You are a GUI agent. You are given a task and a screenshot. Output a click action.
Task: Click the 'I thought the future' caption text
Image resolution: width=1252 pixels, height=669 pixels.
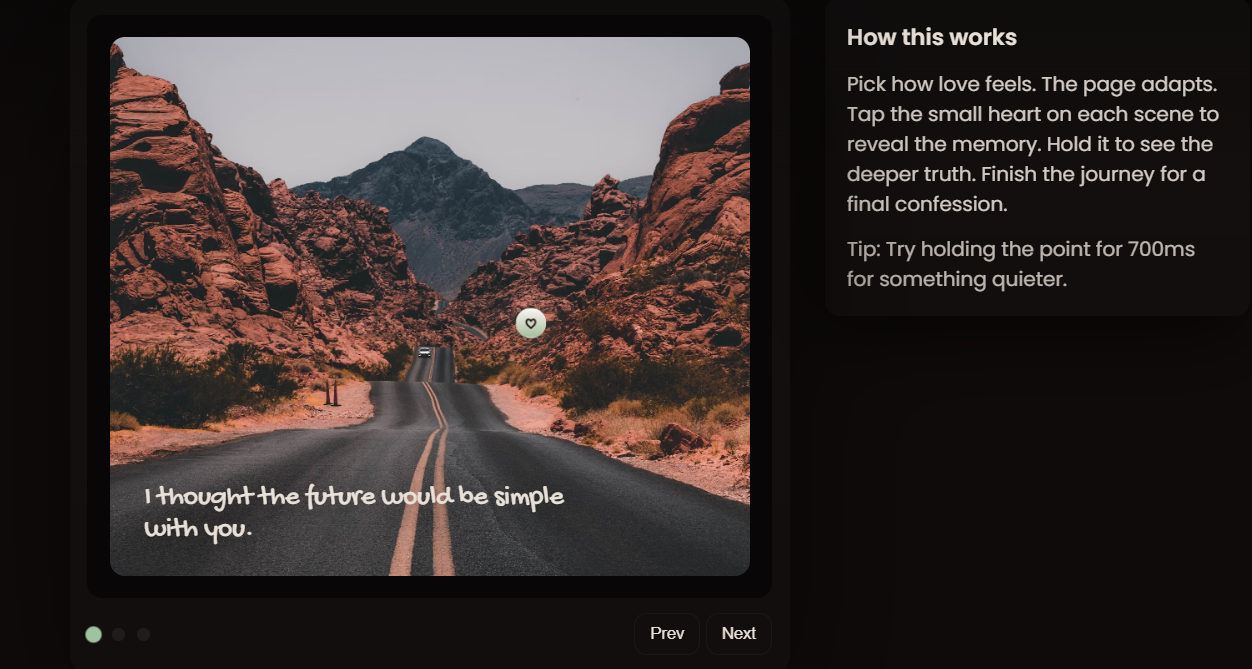(354, 511)
